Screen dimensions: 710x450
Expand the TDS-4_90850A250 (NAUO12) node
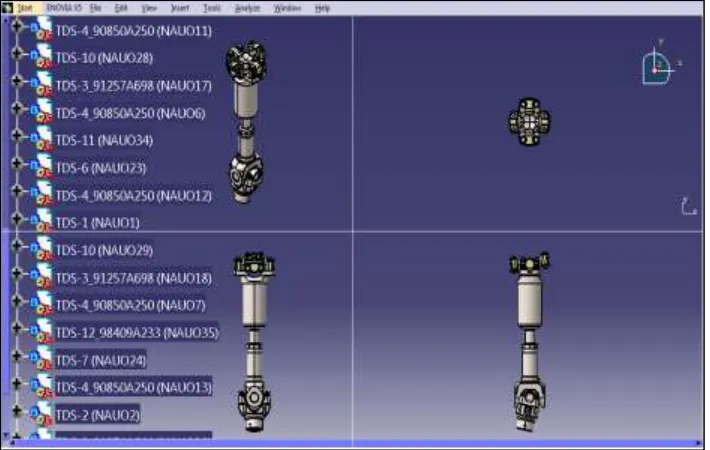[17, 191]
